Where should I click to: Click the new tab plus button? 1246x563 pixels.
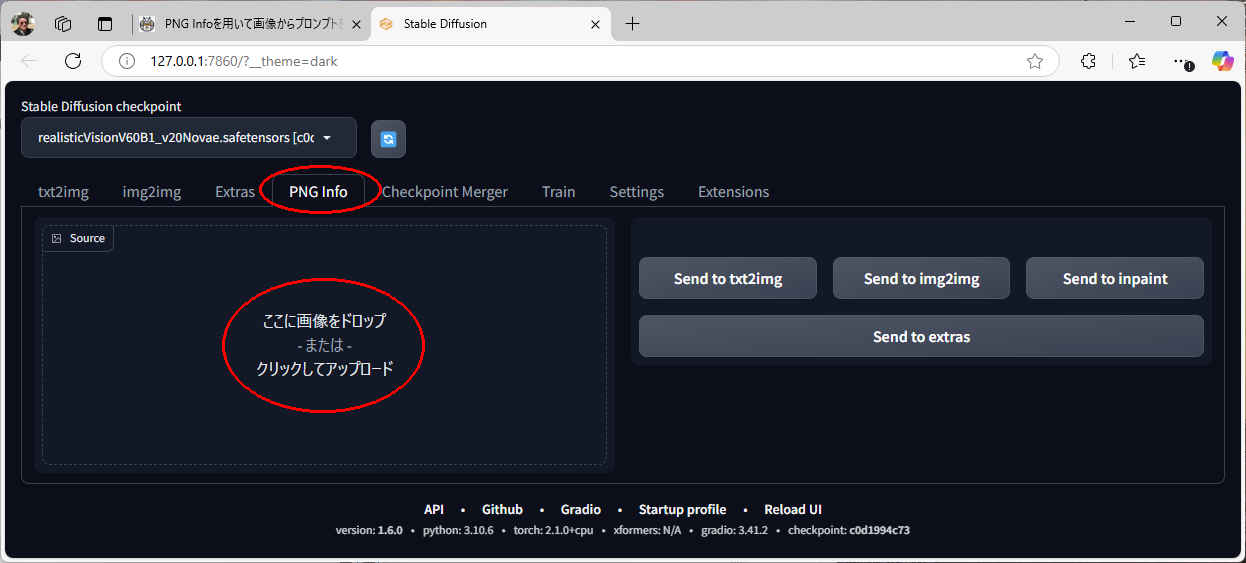(x=632, y=24)
